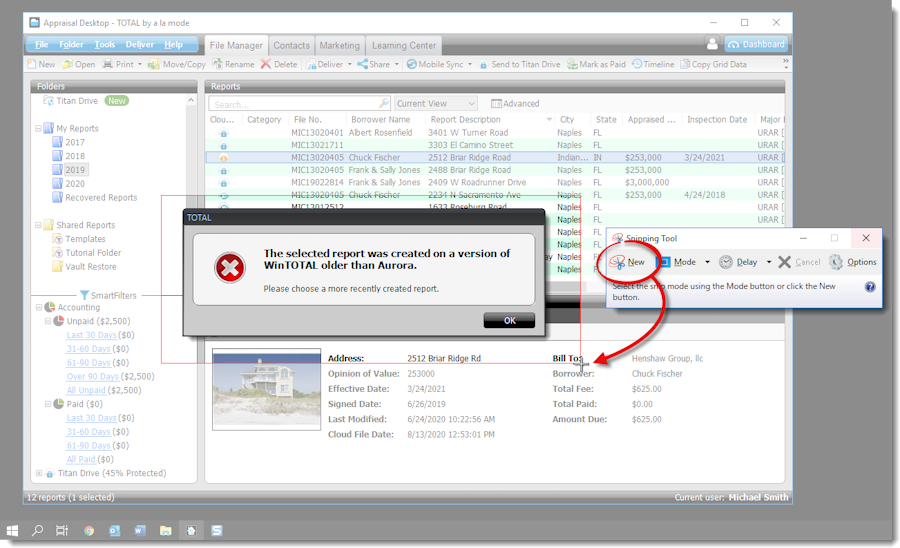
Task: Open the Snipping Tool Delay dropdown arrow
Action: point(769,262)
